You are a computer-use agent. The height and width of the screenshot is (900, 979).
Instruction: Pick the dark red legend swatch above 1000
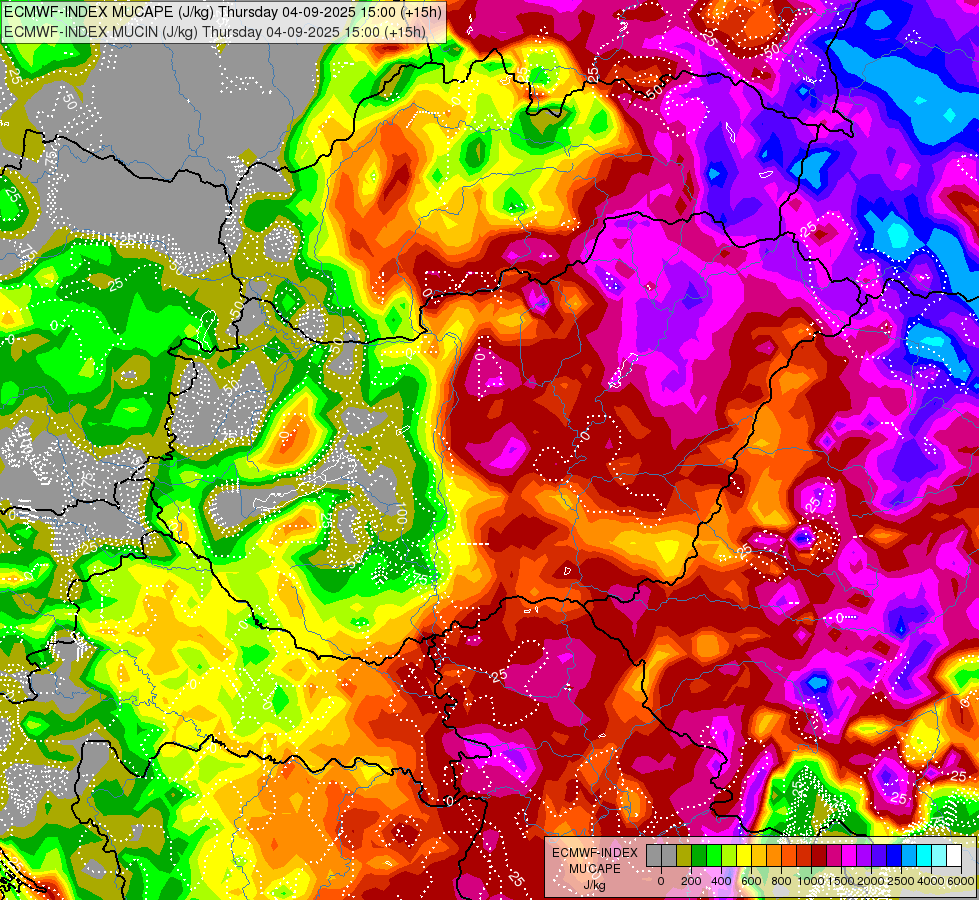819,855
